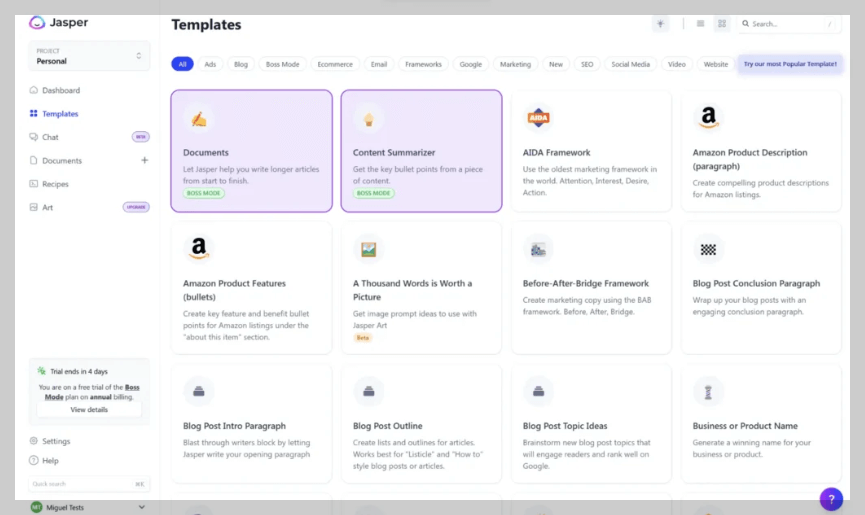Open the sidebar Help item
This screenshot has width=865, height=515.
click(44, 460)
